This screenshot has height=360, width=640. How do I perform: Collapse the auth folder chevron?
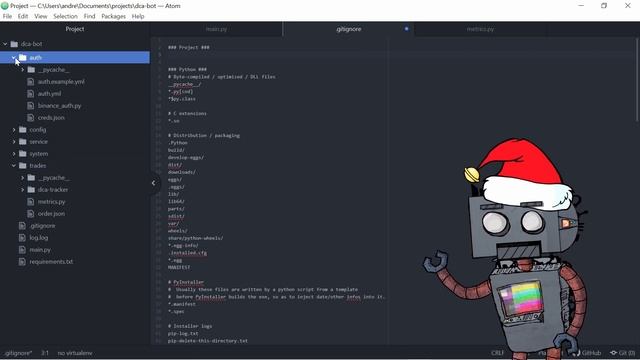point(13,58)
